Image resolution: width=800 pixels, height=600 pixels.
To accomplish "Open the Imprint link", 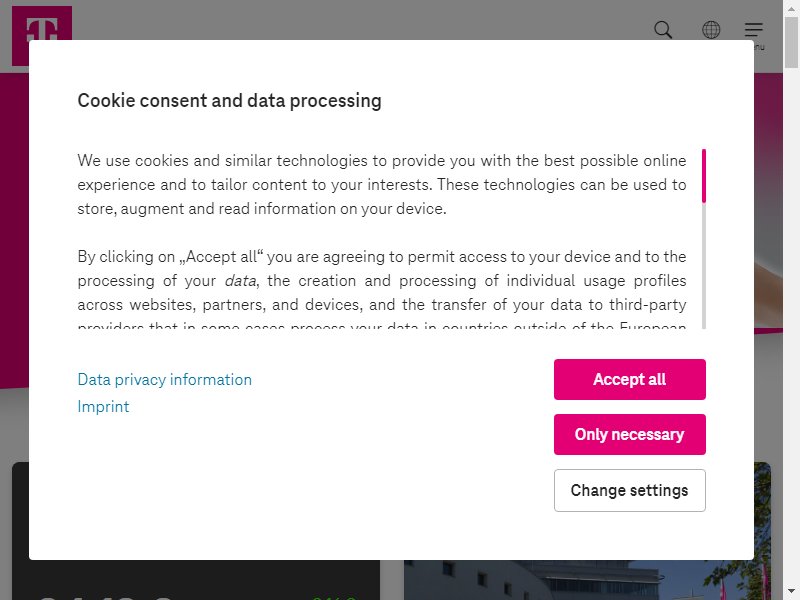I will point(103,407).
